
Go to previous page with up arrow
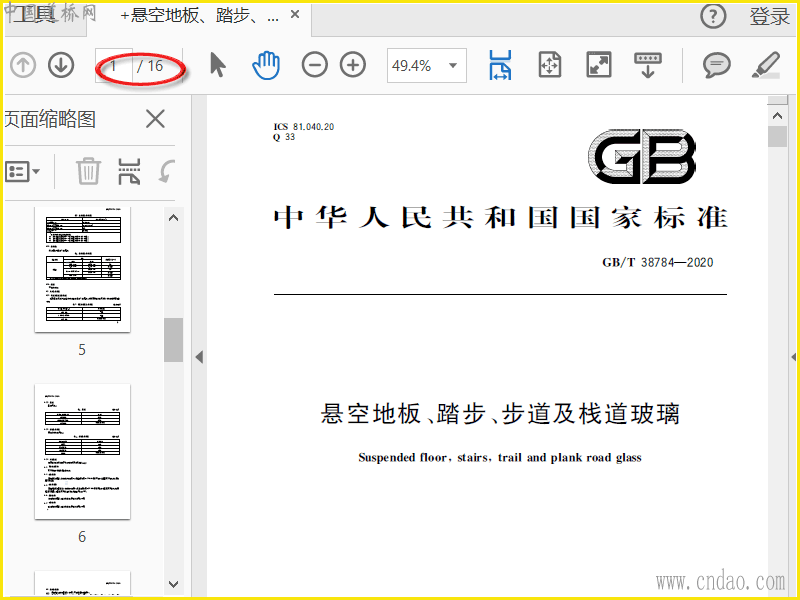pyautogui.click(x=23, y=65)
